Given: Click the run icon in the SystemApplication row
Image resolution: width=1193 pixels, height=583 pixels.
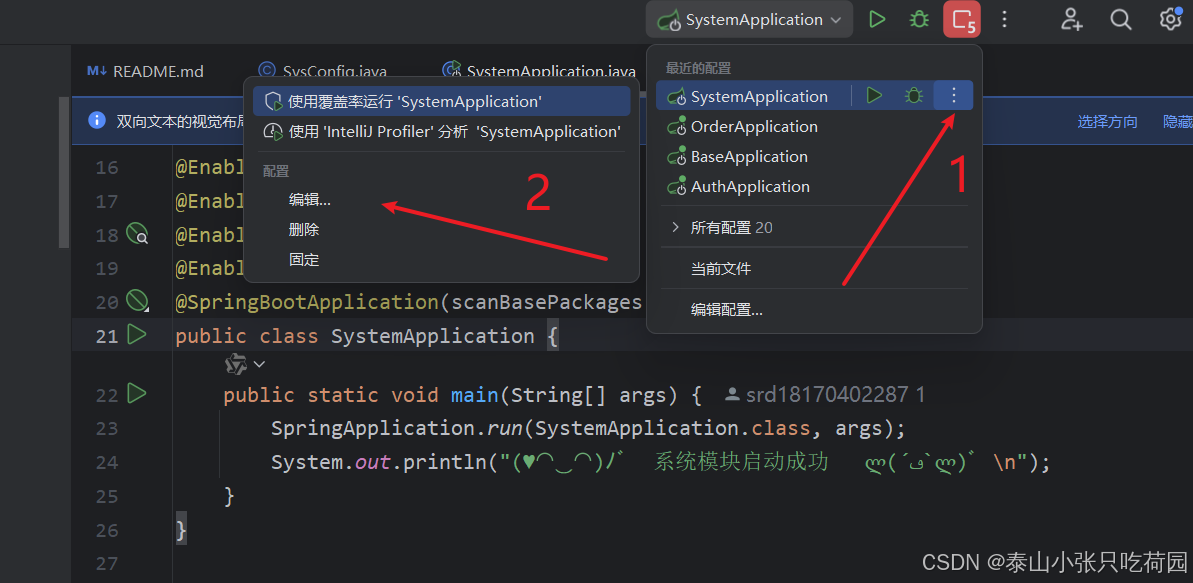Looking at the screenshot, I should 875,96.
